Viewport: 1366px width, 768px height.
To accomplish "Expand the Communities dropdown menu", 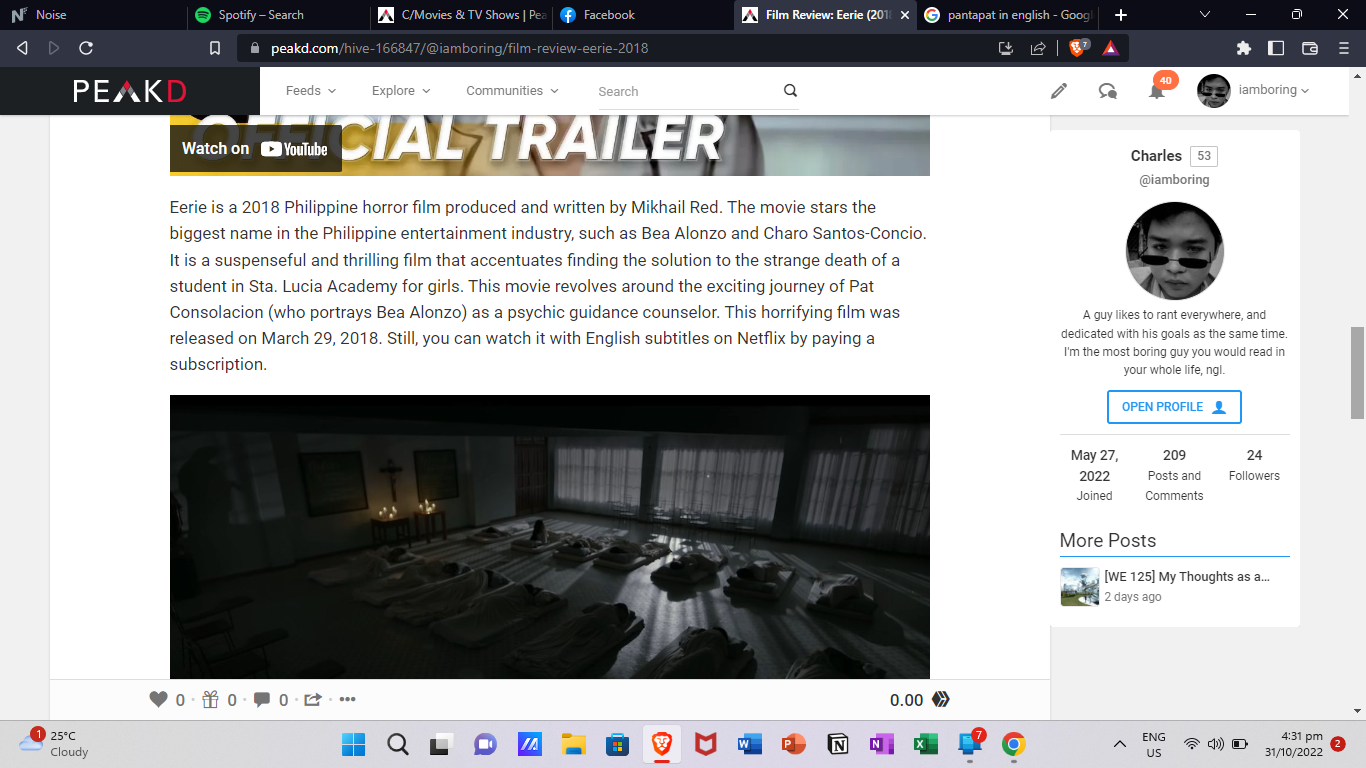I will (x=512, y=91).
